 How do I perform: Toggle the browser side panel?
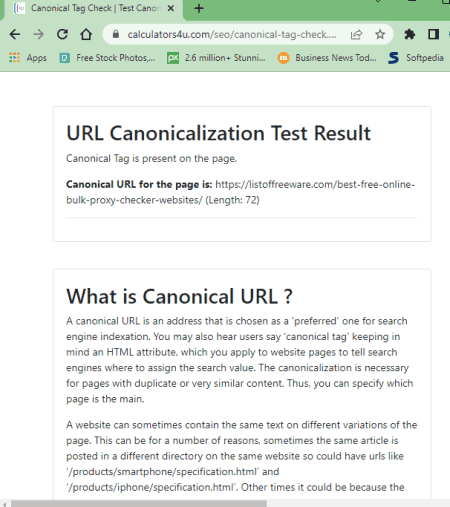433,34
